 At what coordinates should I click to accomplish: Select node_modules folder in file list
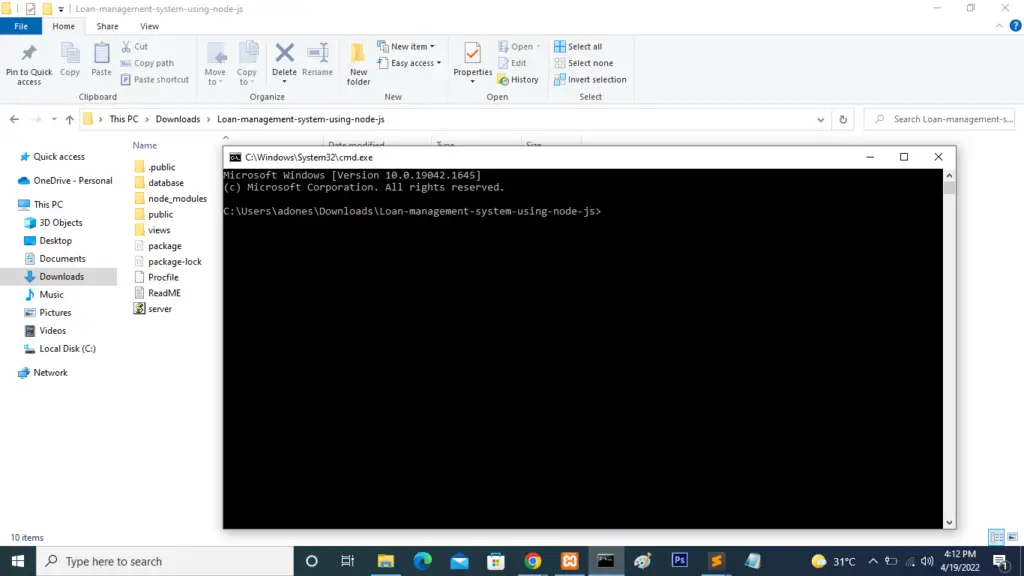click(x=177, y=199)
